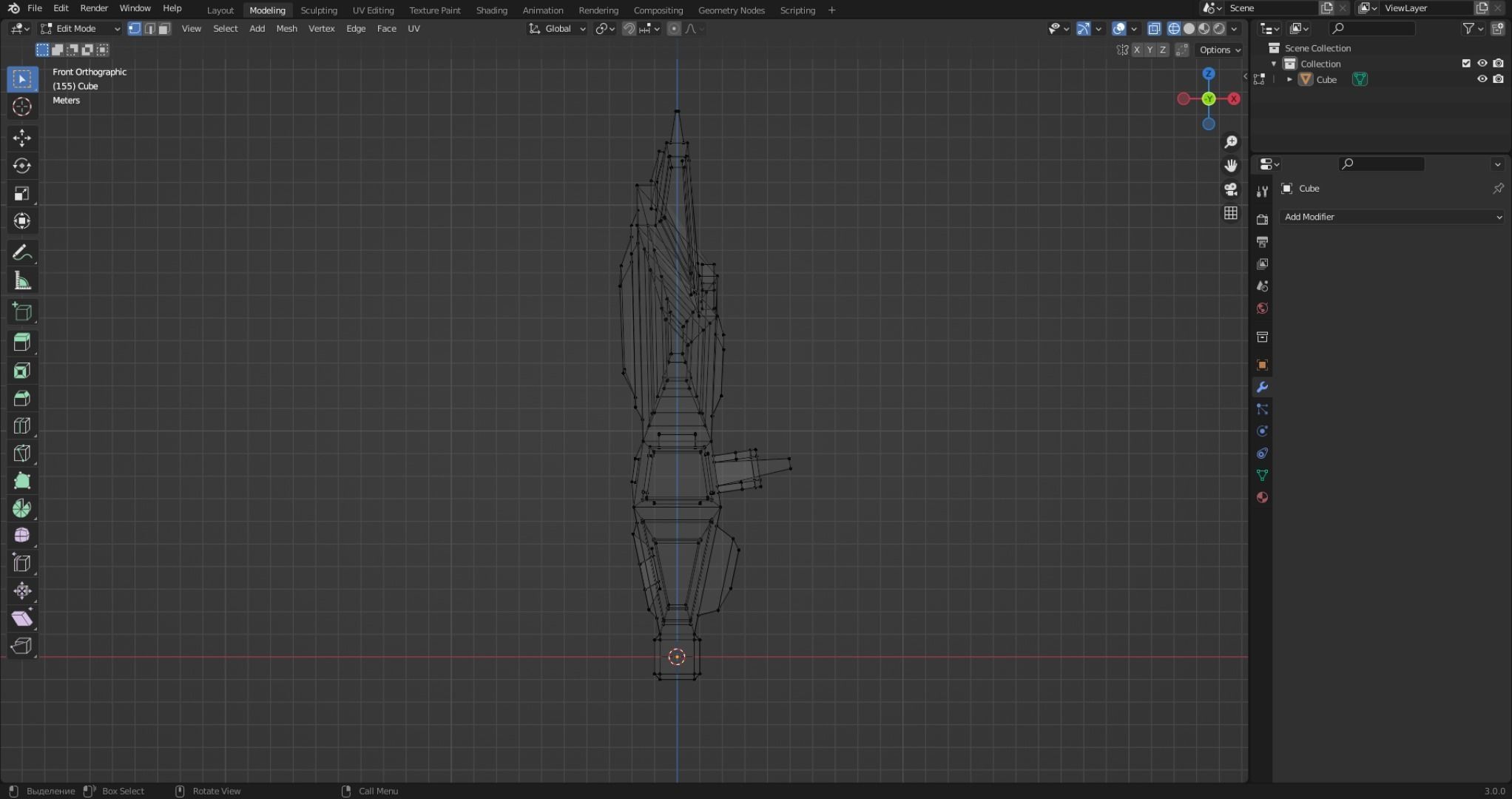The height and width of the screenshot is (799, 1512).
Task: Select the Rotate tool
Action: [x=21, y=166]
